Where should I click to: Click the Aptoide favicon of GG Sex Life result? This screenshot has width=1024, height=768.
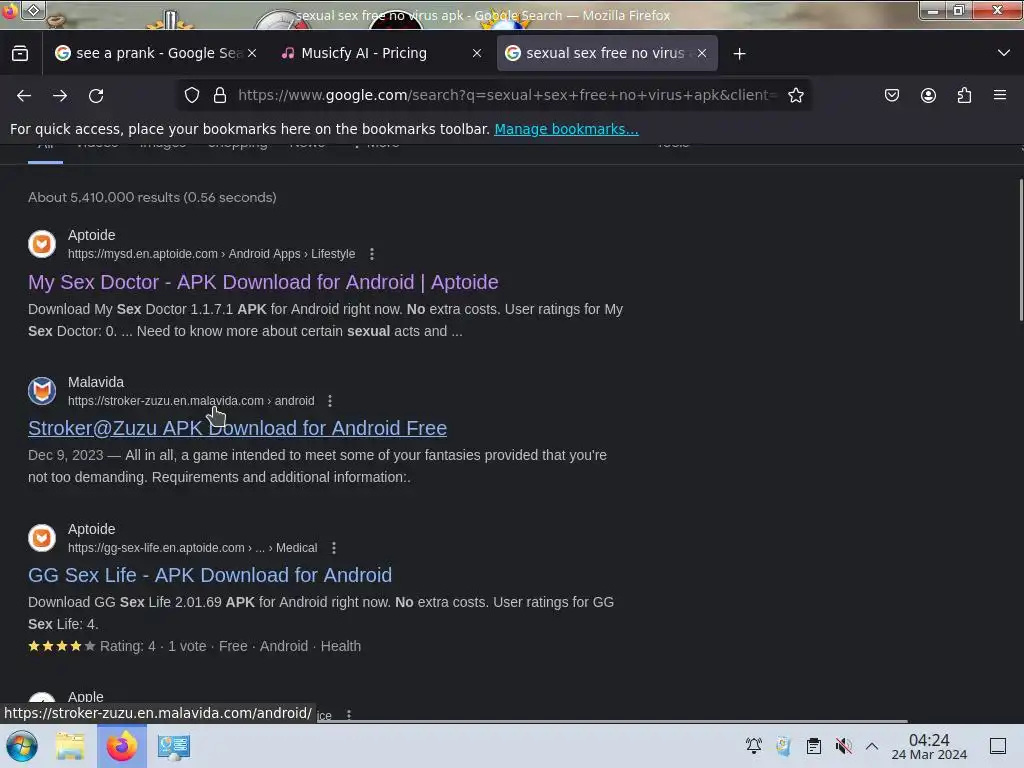pyautogui.click(x=42, y=537)
